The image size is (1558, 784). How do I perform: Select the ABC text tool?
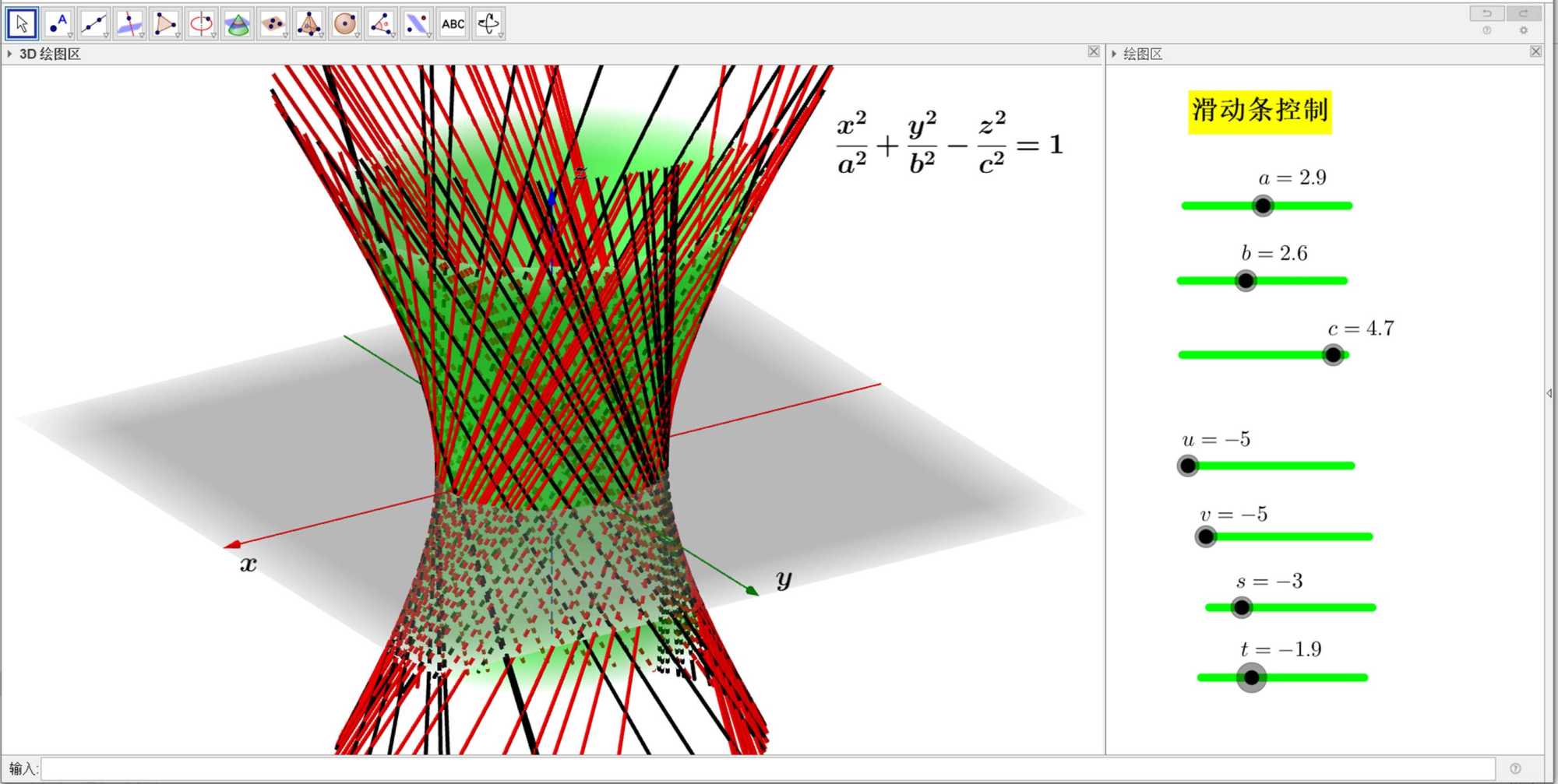click(x=453, y=24)
